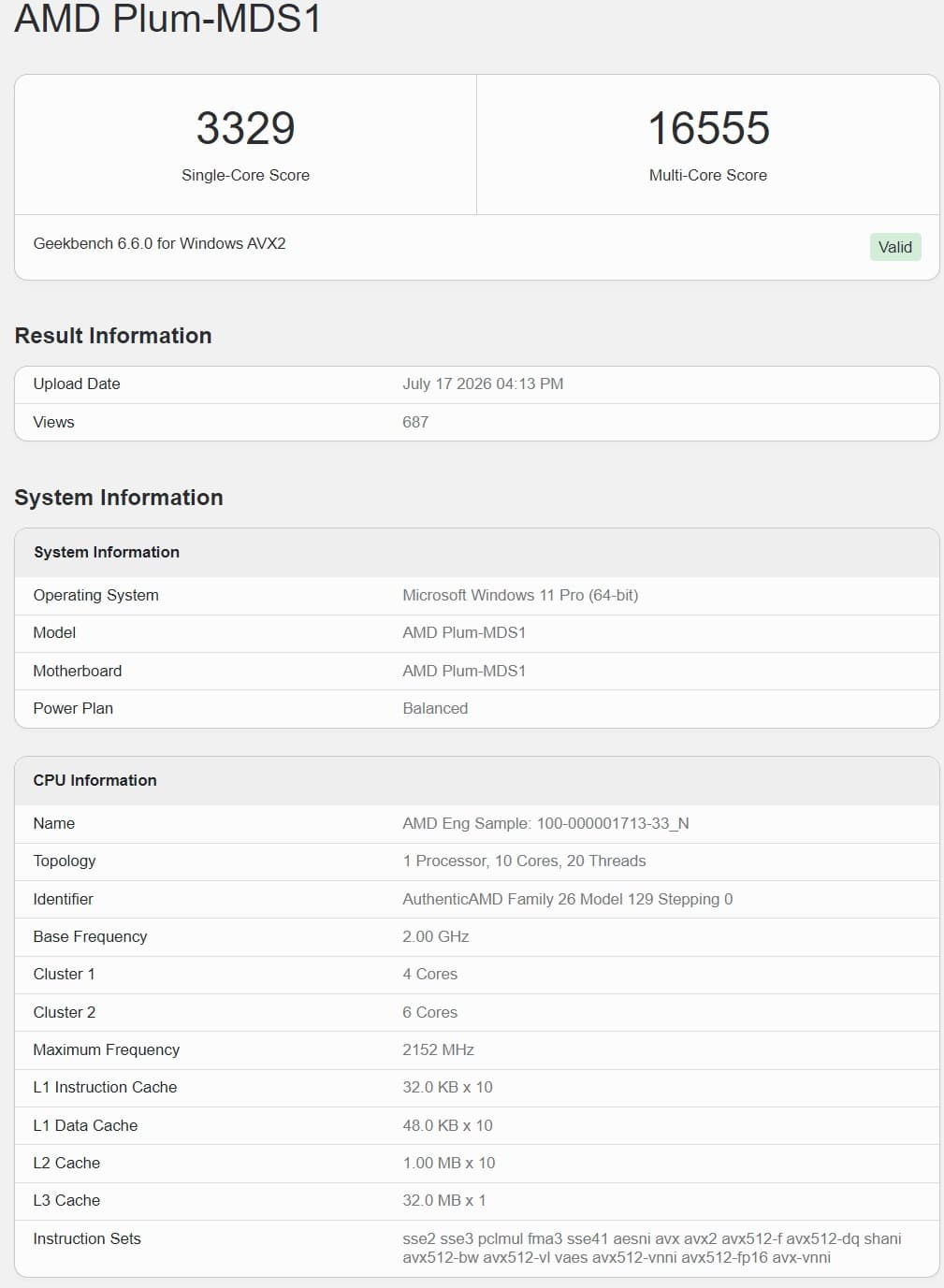Click Geekbench 6.6.0 for Windows AVX2 text
The width and height of the screenshot is (944, 1288).
pos(160,243)
